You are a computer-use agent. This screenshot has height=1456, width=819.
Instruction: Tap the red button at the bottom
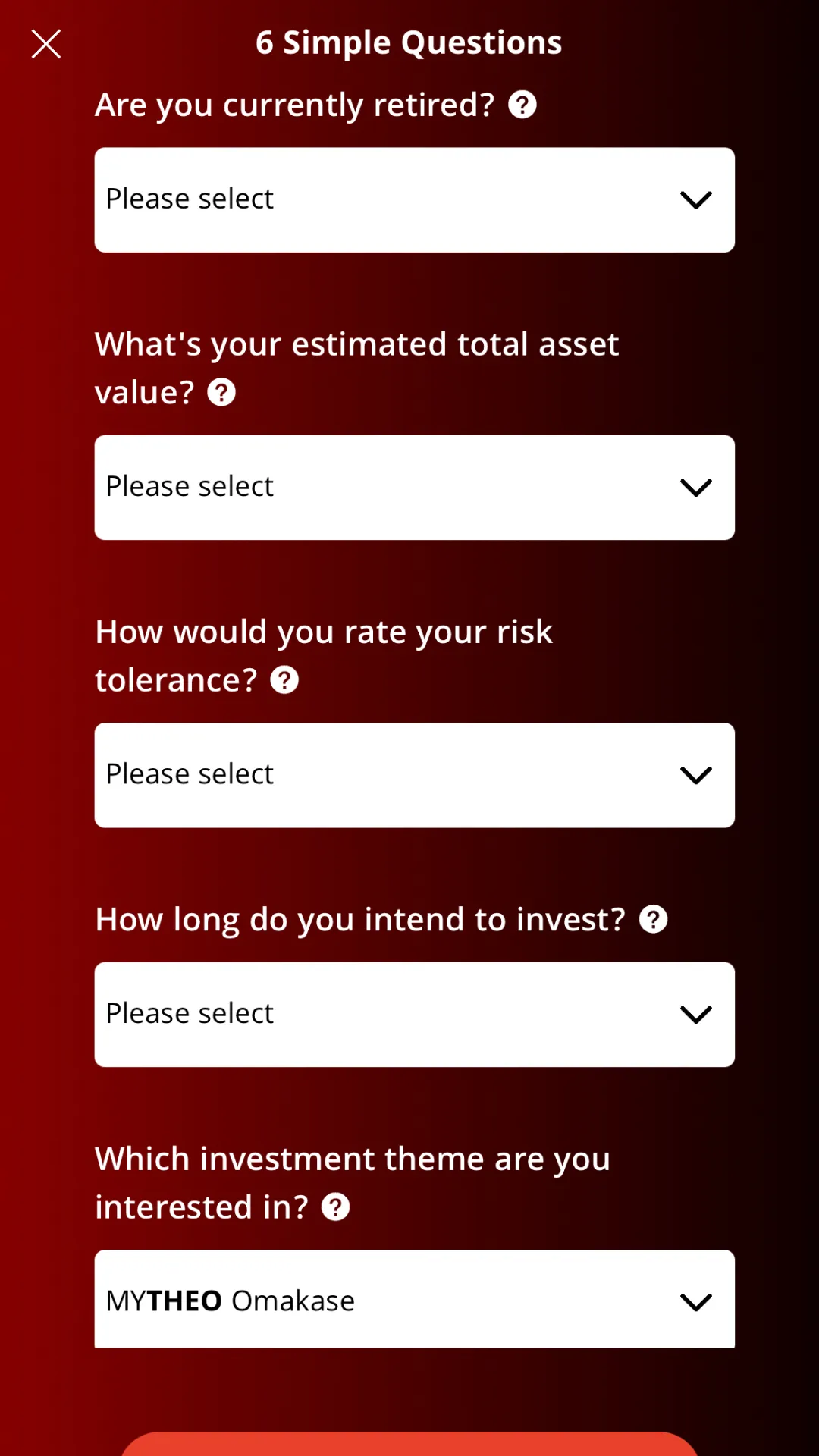pos(409,1444)
